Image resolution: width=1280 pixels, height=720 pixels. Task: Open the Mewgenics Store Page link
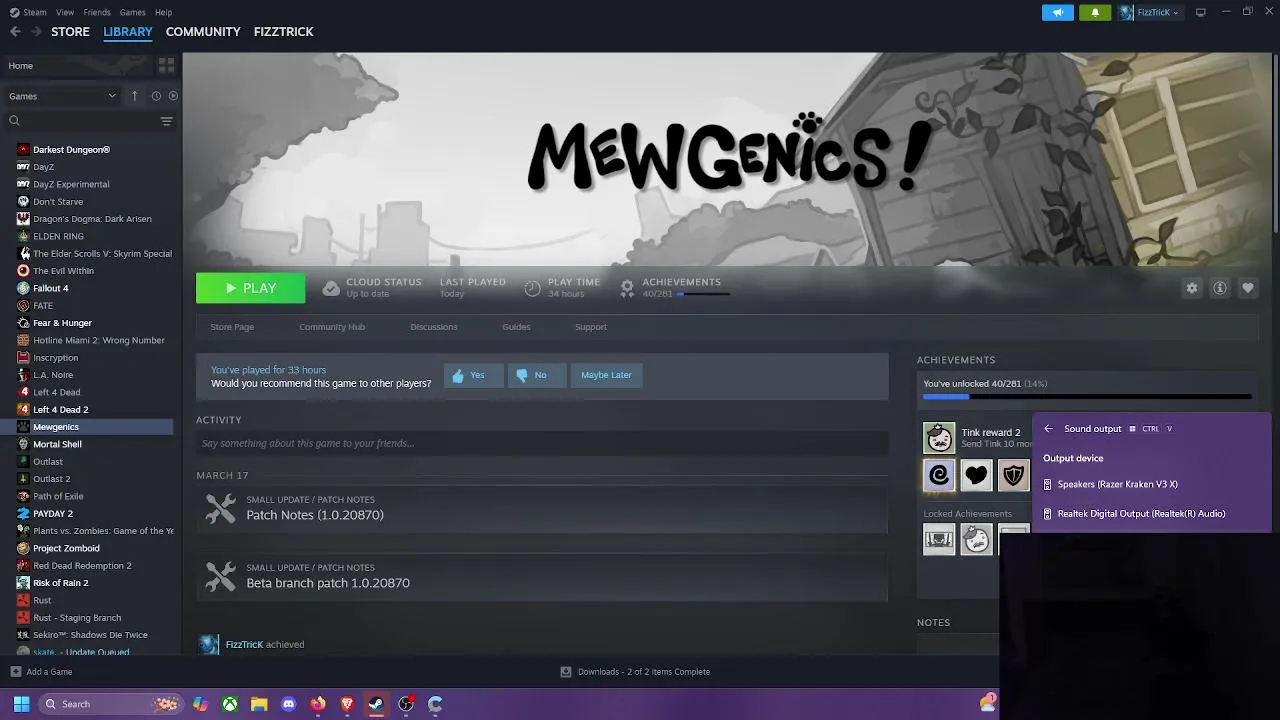click(x=232, y=327)
